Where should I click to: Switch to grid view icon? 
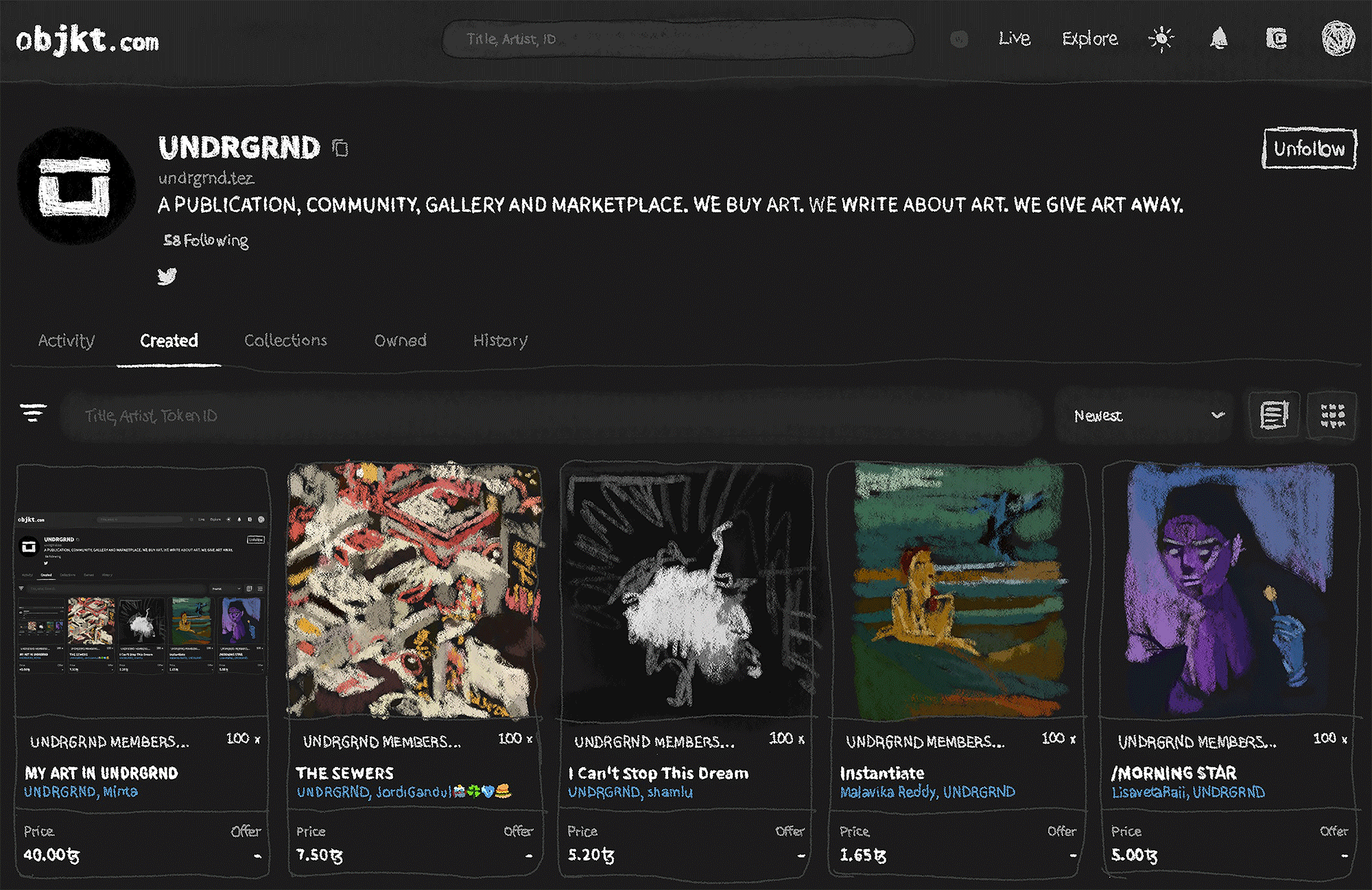point(1332,415)
